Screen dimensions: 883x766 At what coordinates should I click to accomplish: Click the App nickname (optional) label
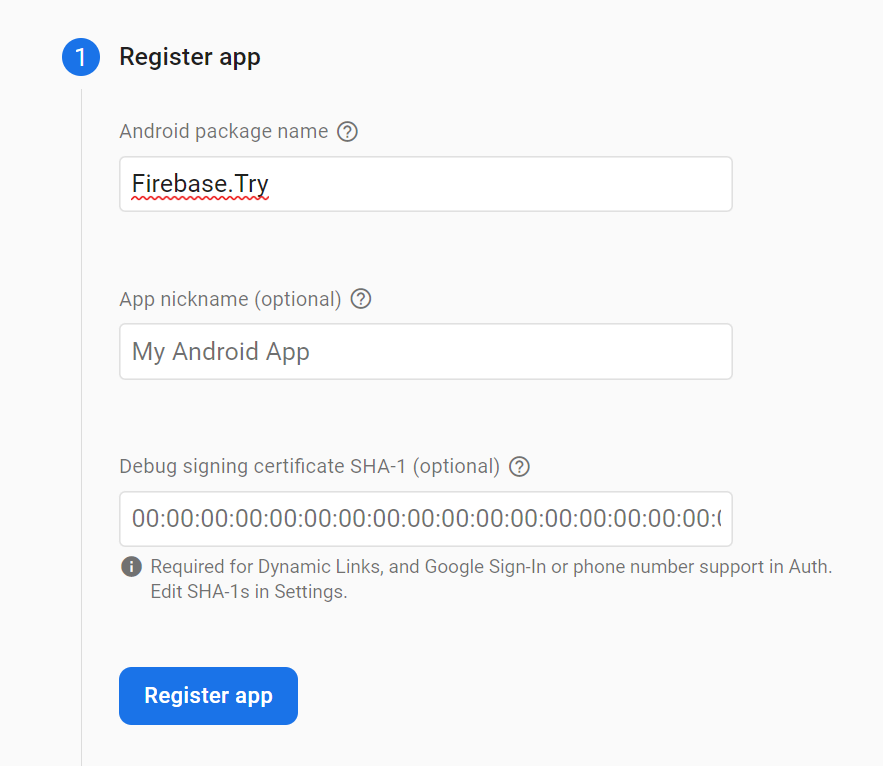230,299
